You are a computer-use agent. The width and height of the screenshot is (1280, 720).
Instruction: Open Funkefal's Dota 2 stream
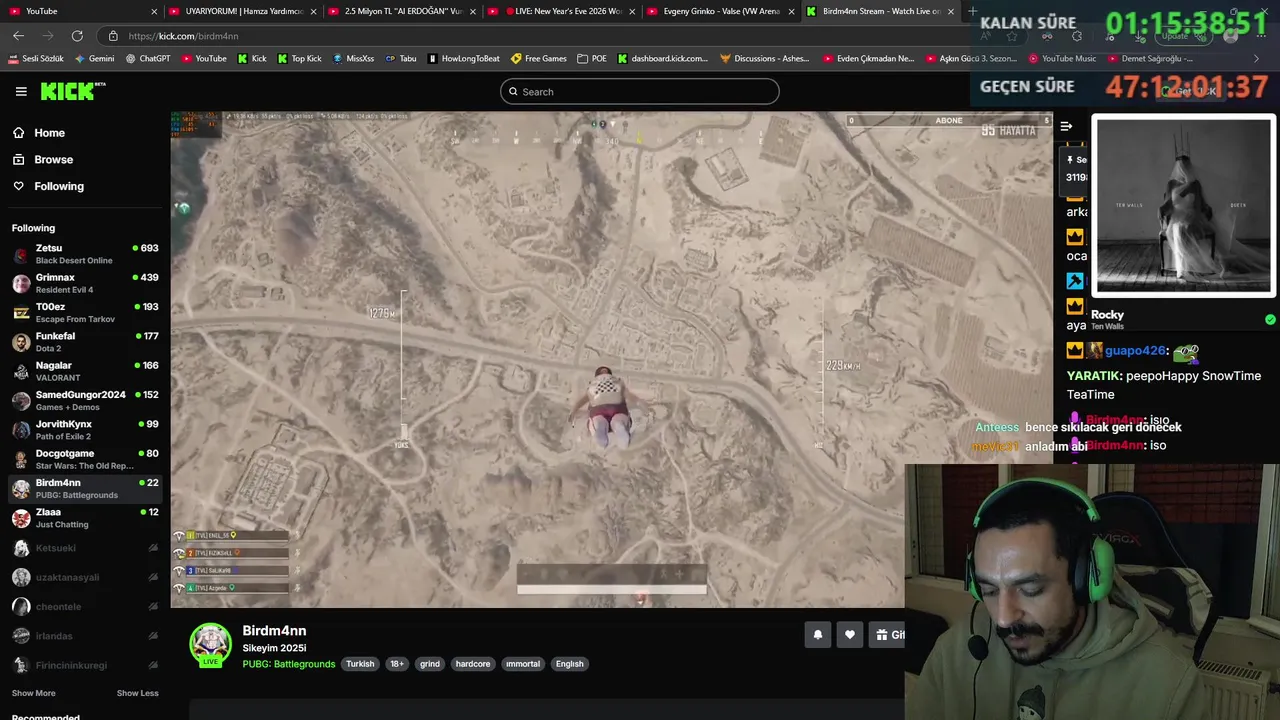(x=85, y=342)
